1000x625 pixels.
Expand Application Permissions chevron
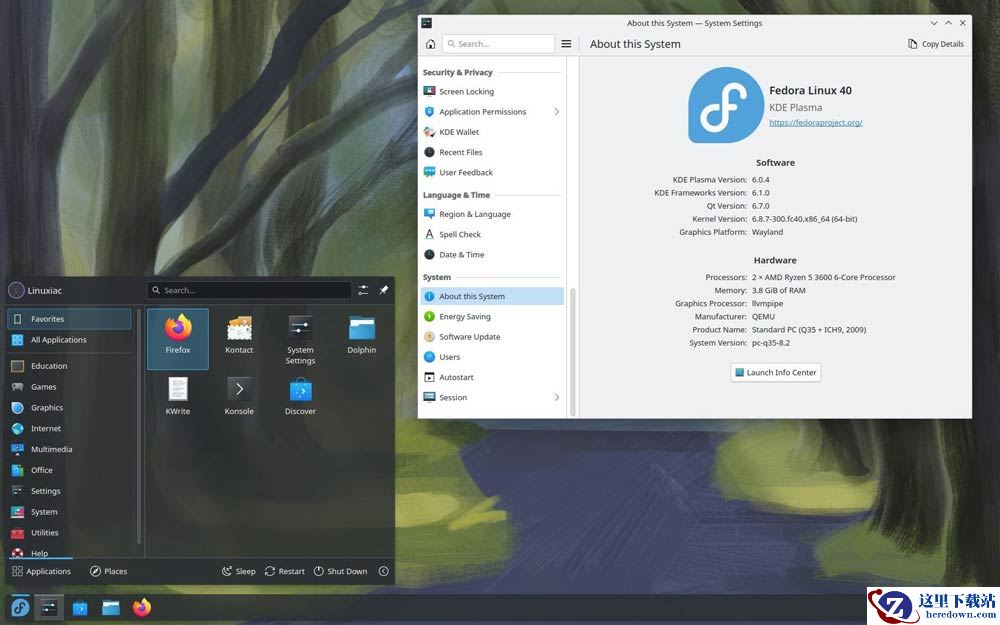click(557, 112)
